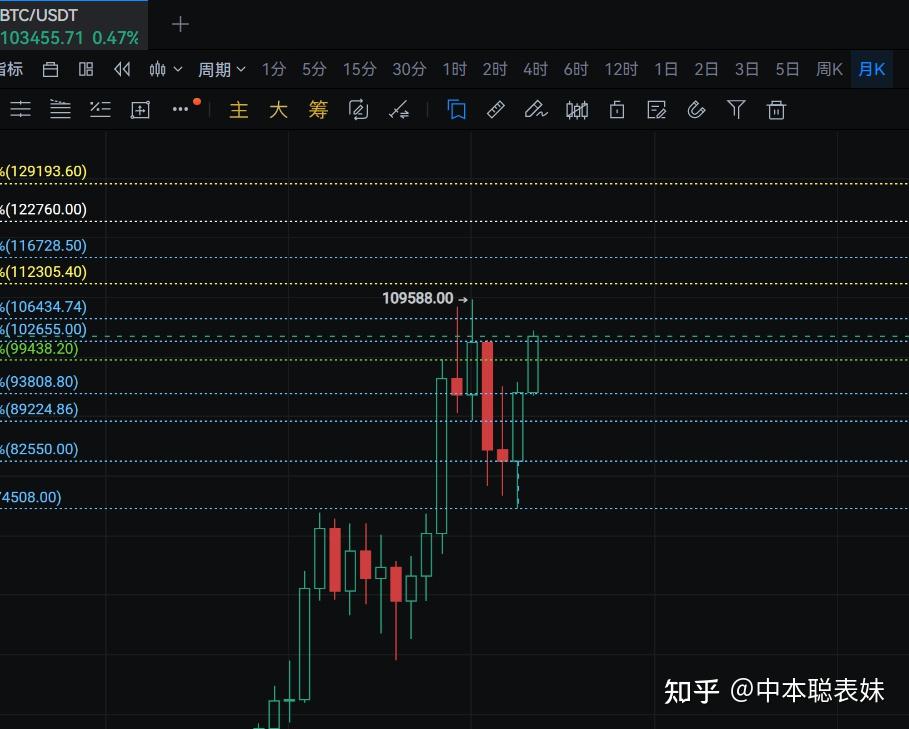Viewport: 909px width, 729px height.
Task: Click the rotate/refresh edit icon
Action: (358, 110)
